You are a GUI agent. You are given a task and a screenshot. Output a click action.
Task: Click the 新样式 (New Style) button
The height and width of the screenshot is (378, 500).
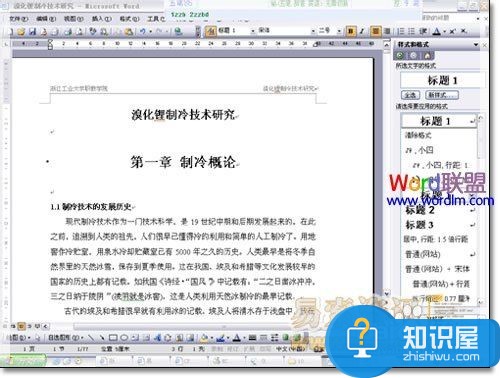tap(442, 95)
